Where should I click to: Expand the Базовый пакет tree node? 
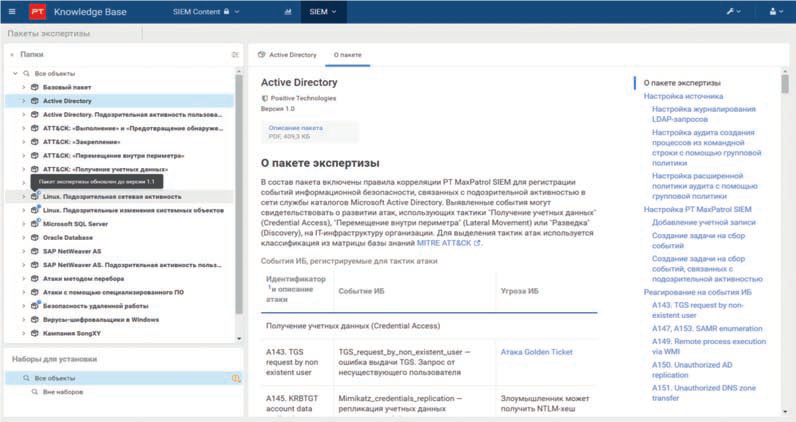click(x=23, y=87)
